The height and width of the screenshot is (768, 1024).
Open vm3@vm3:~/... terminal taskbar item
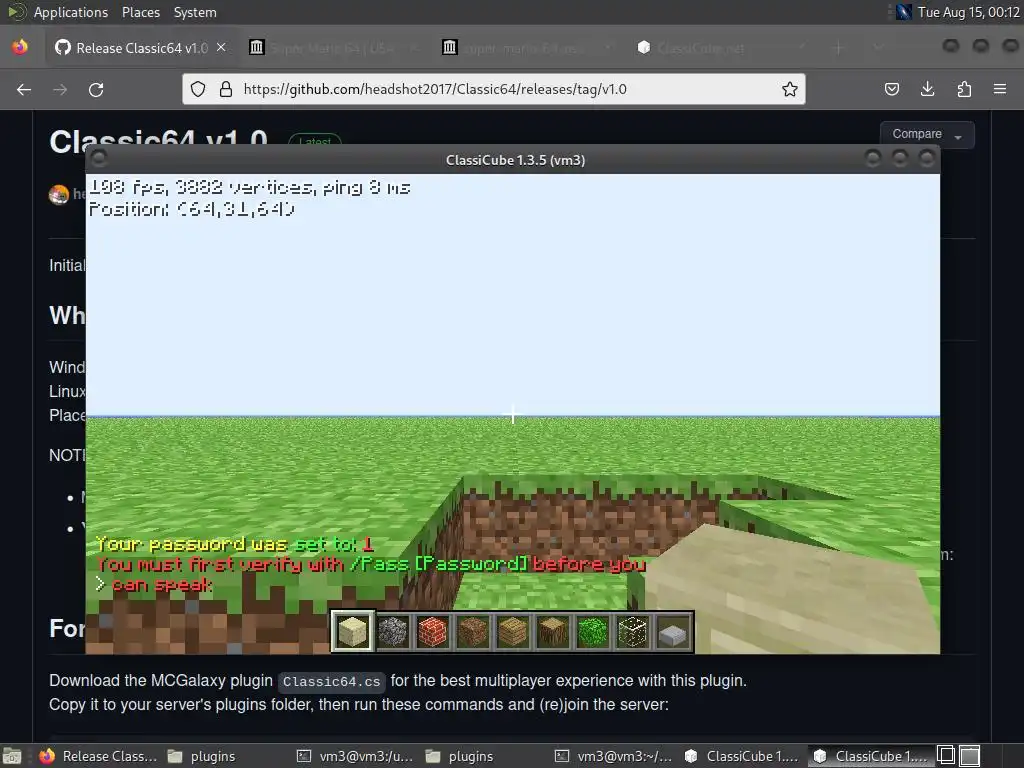(x=613, y=756)
